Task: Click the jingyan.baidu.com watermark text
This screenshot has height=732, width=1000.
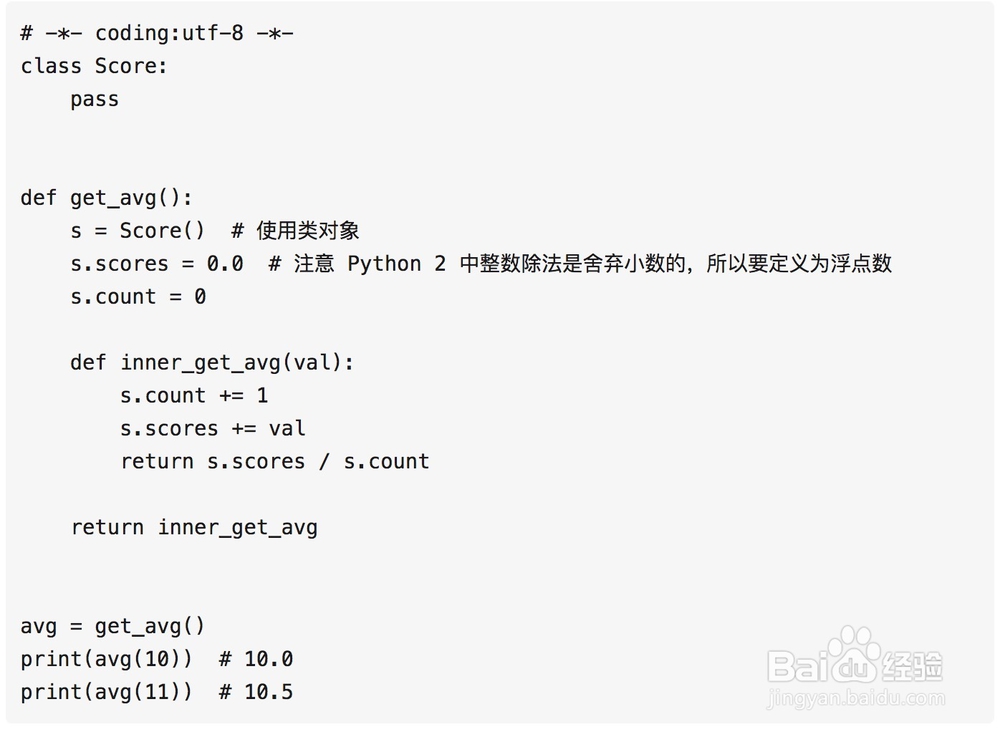Action: 856,698
